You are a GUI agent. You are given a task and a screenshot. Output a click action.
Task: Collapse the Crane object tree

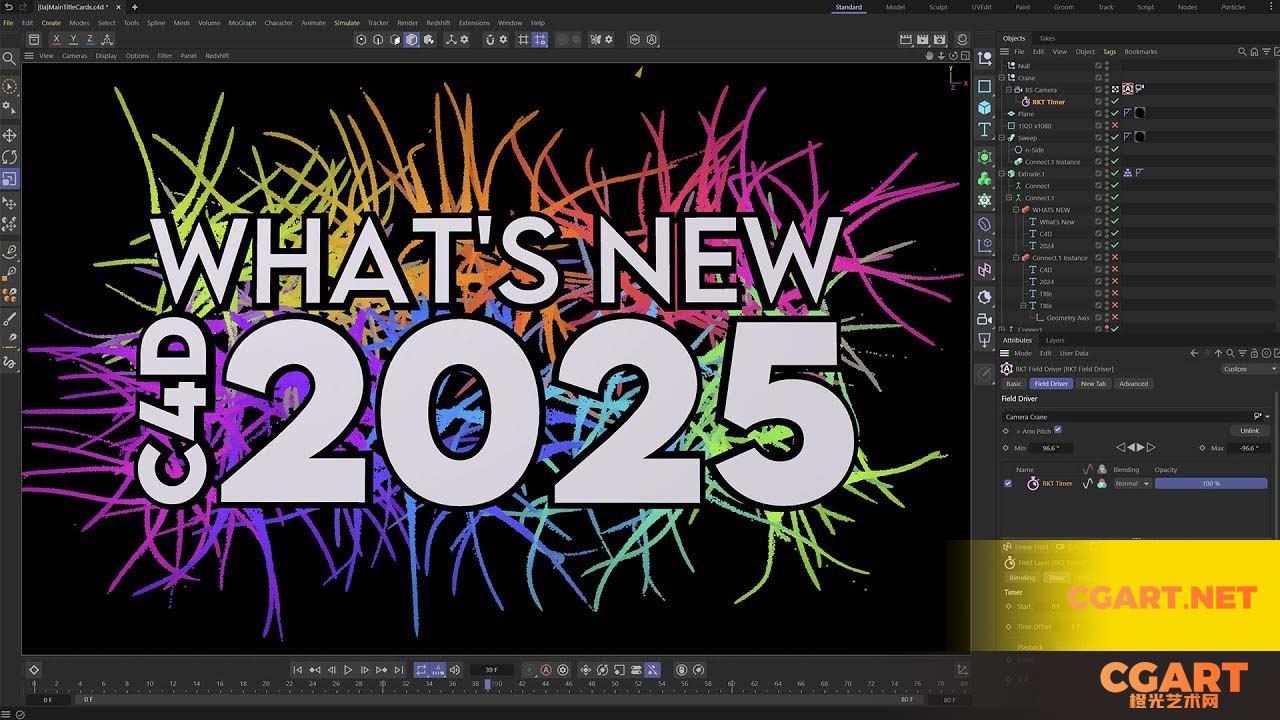click(x=1004, y=78)
